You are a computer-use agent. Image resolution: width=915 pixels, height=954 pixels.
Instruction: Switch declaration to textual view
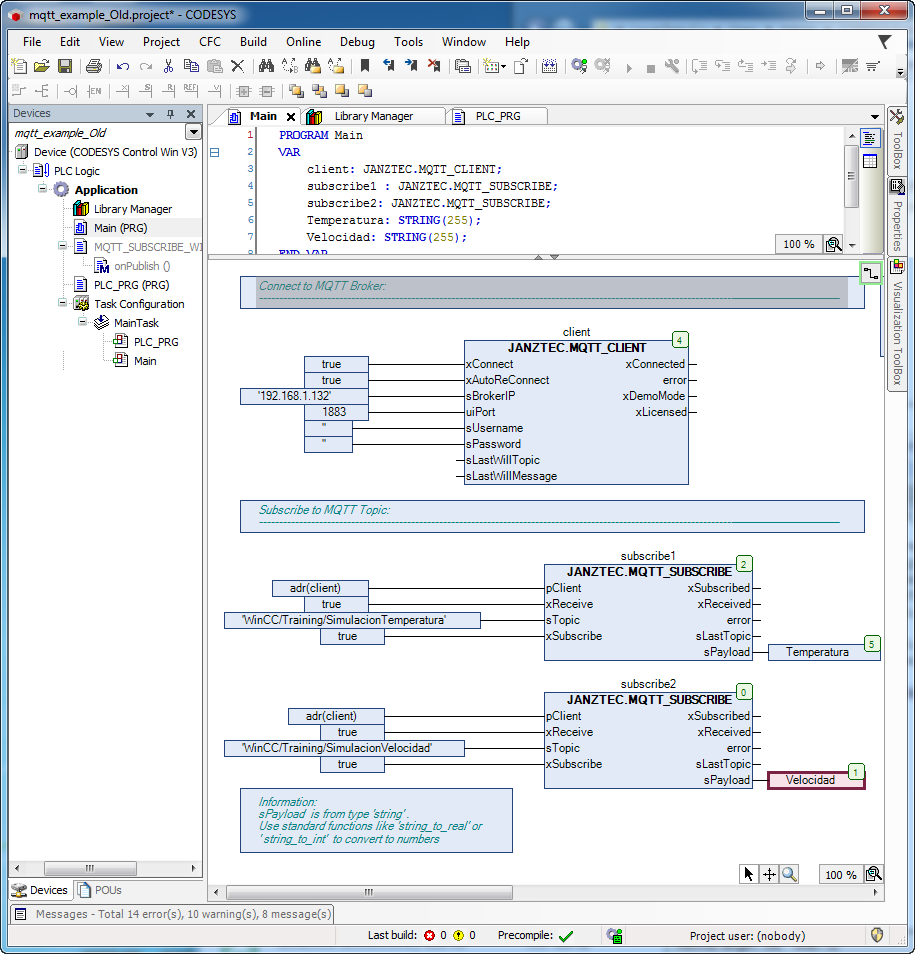[870, 139]
